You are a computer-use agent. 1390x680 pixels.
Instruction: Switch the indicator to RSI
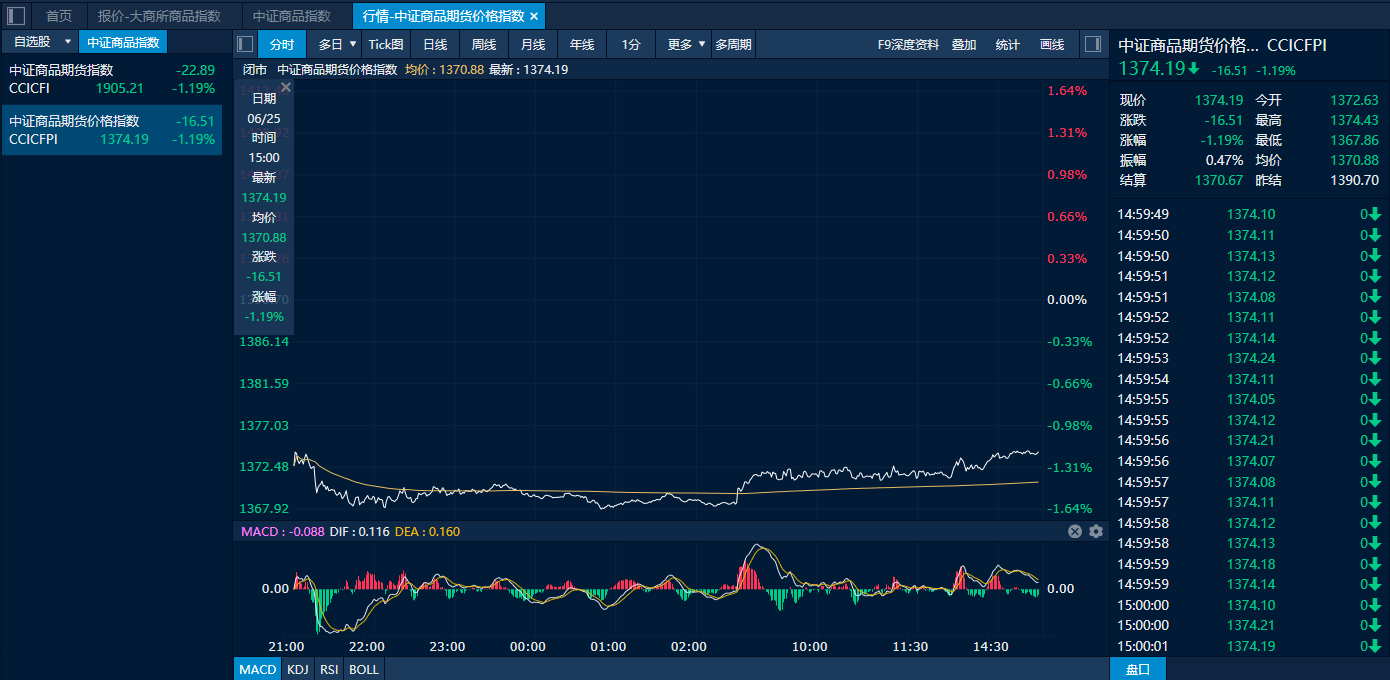(329, 669)
